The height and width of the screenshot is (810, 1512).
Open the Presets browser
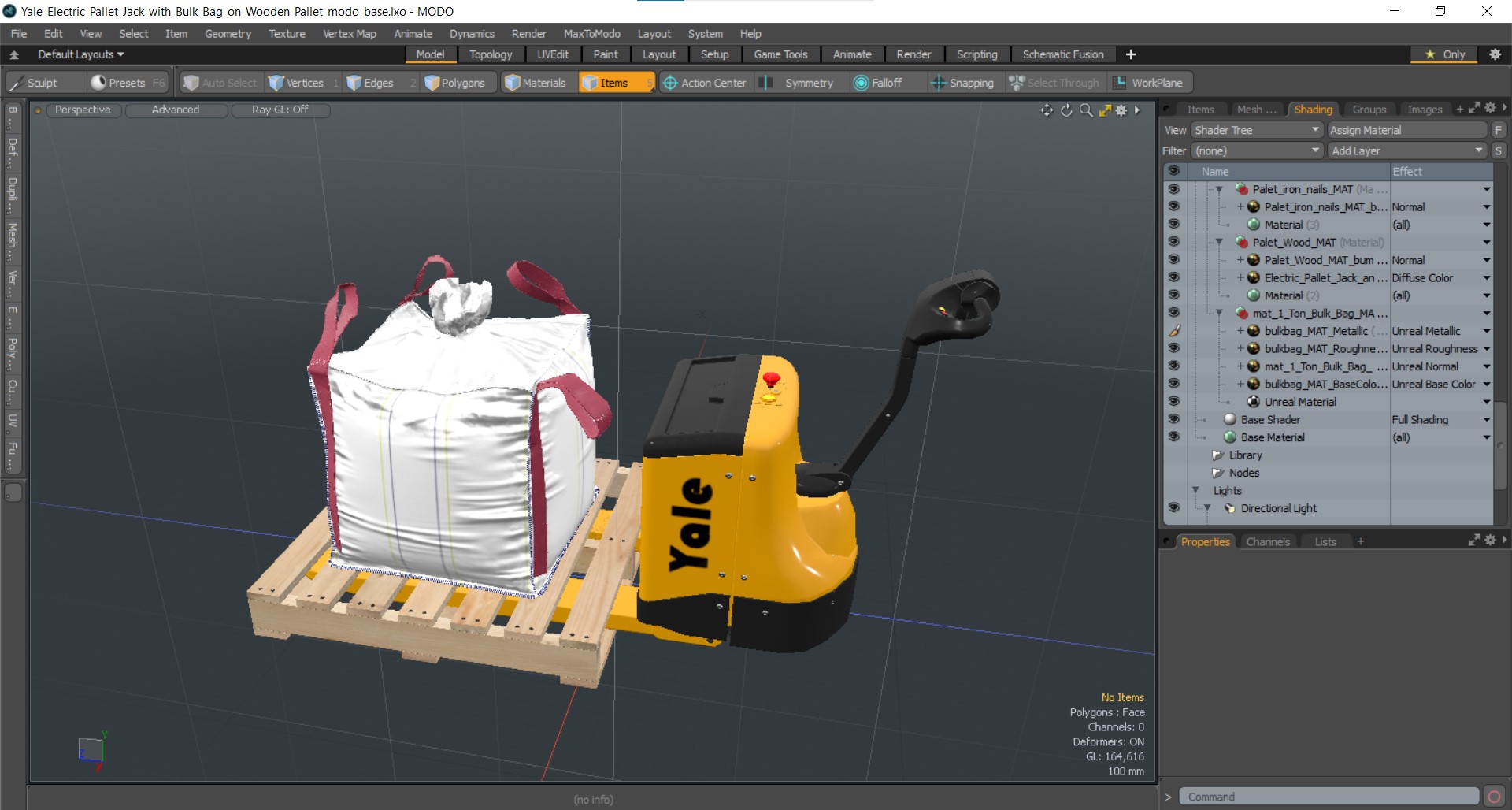[128, 83]
